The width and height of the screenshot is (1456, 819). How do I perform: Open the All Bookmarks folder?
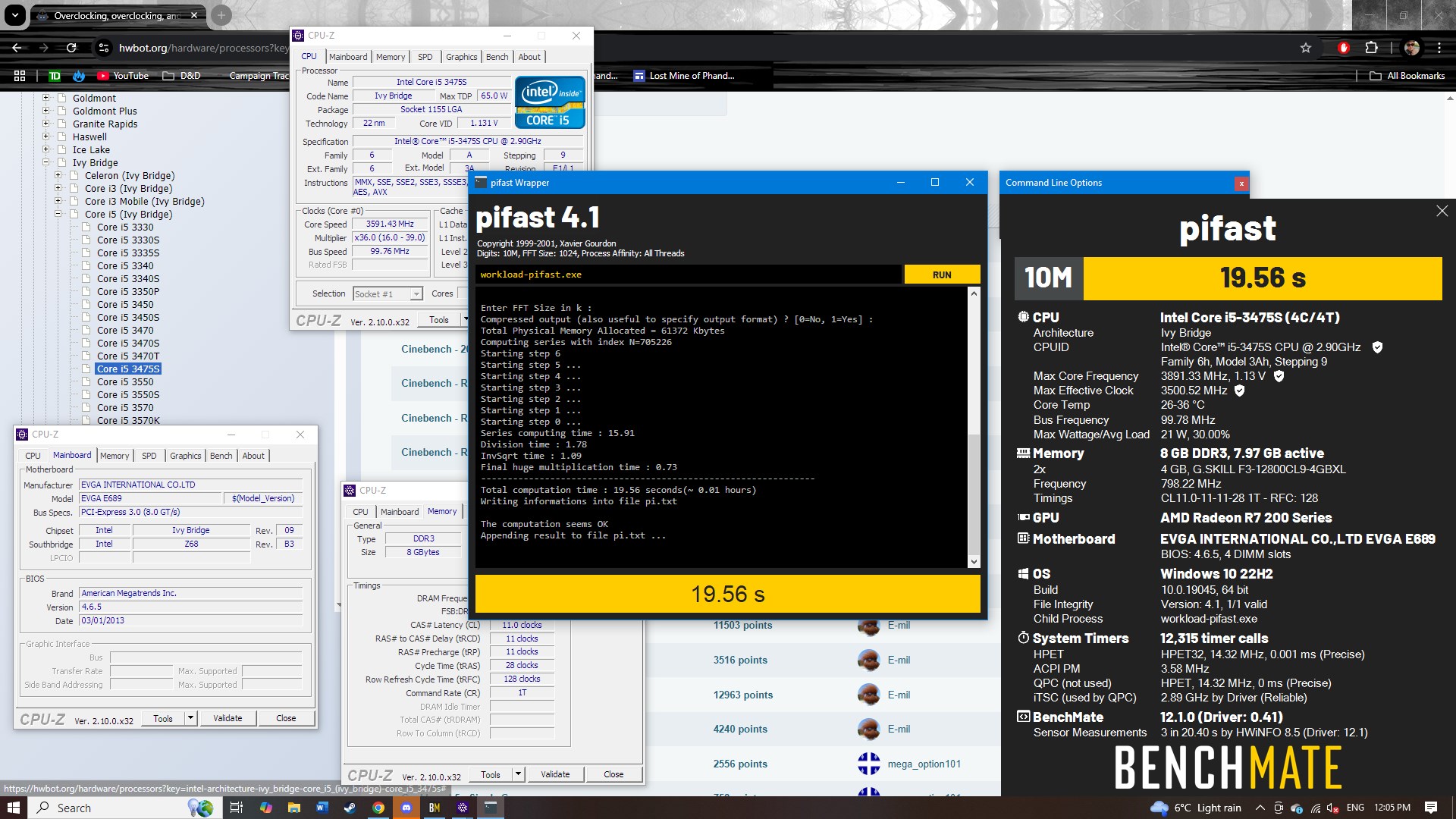[x=1407, y=76]
